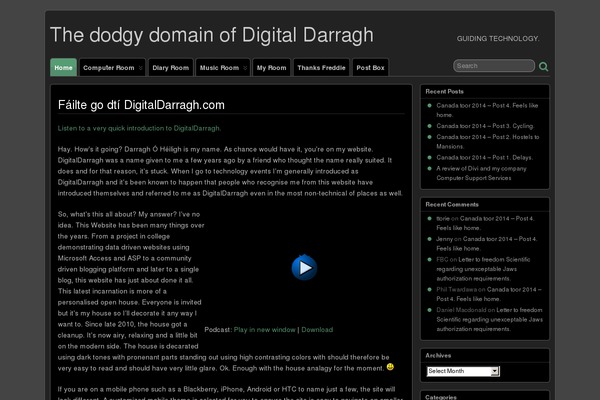Screen dimensions: 600x400
Task: Open the comment by Jenny on Canada toor
Action: (487, 243)
